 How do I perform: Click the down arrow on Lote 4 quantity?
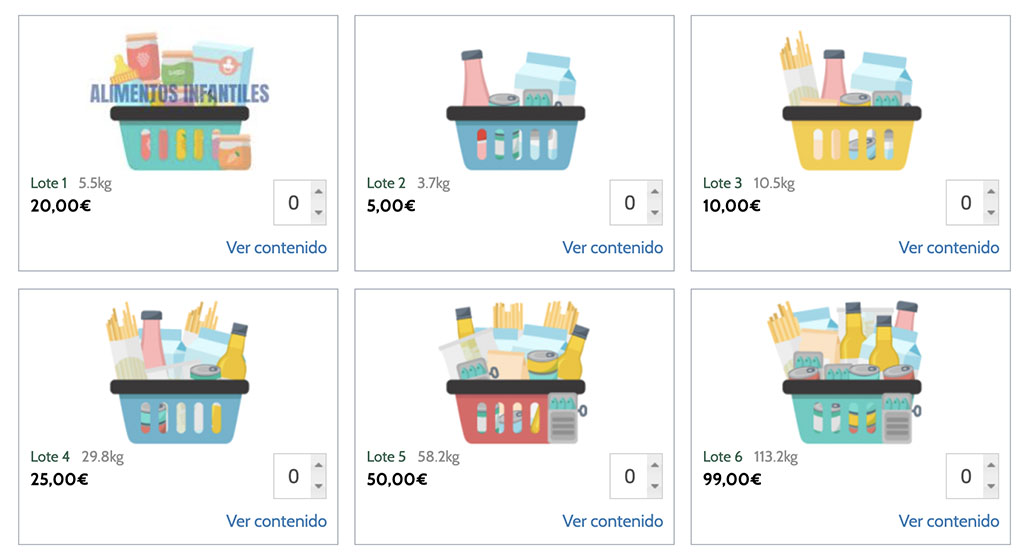click(318, 486)
